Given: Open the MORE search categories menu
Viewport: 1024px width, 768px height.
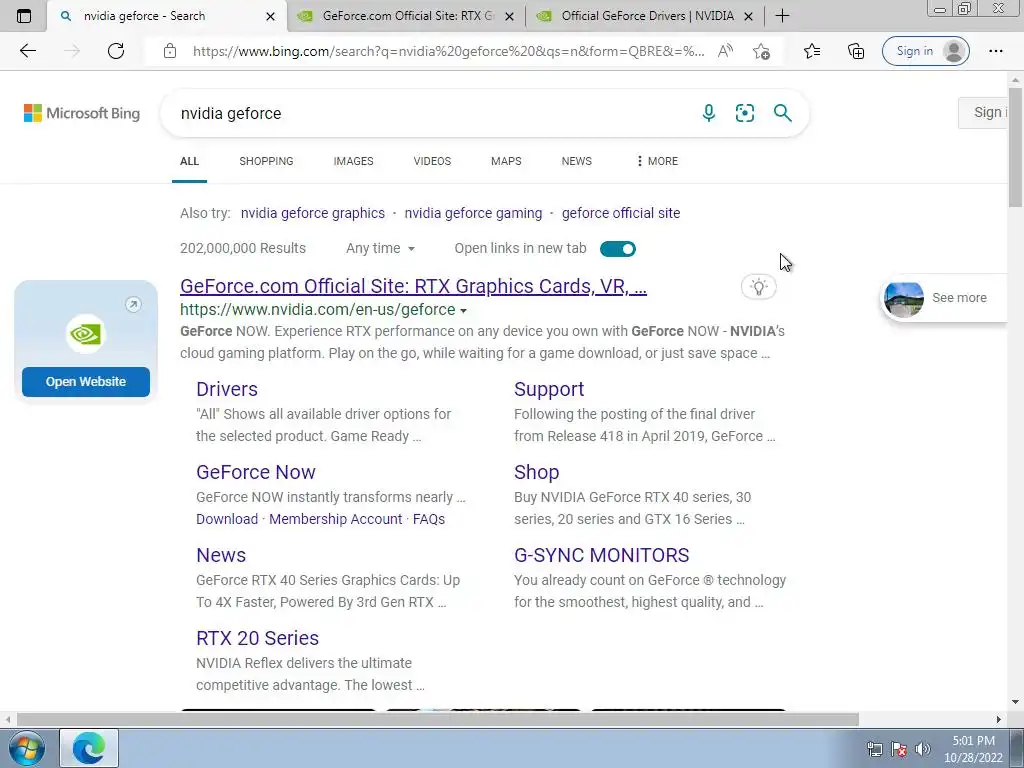Looking at the screenshot, I should (x=657, y=161).
